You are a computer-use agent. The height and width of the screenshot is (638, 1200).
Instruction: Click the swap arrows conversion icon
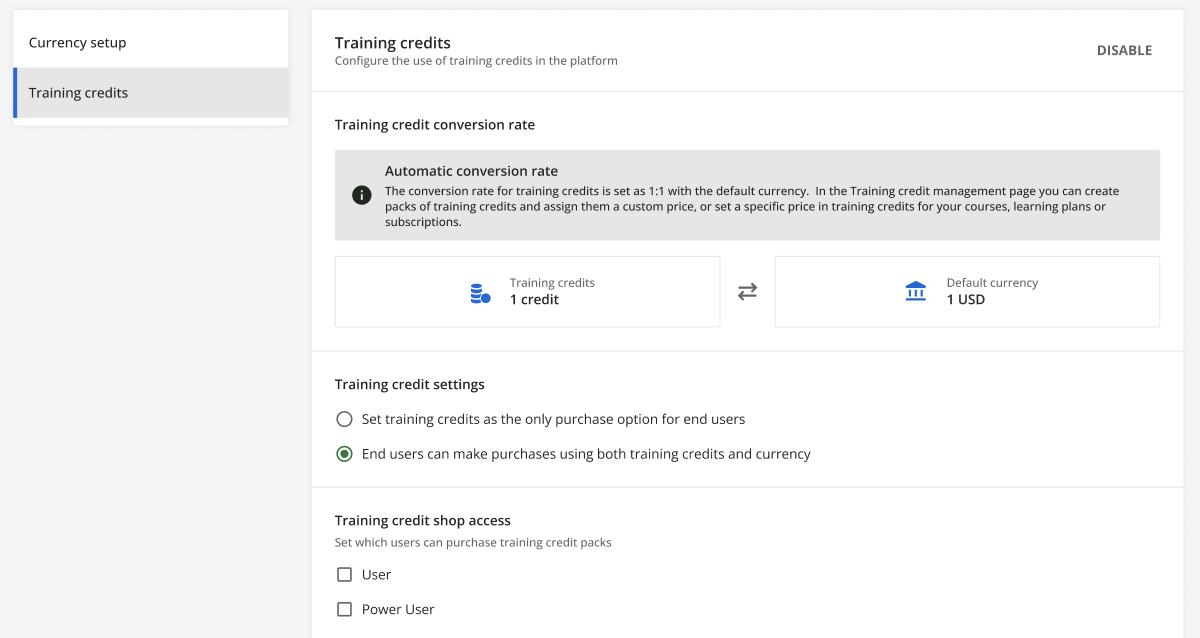pos(747,292)
